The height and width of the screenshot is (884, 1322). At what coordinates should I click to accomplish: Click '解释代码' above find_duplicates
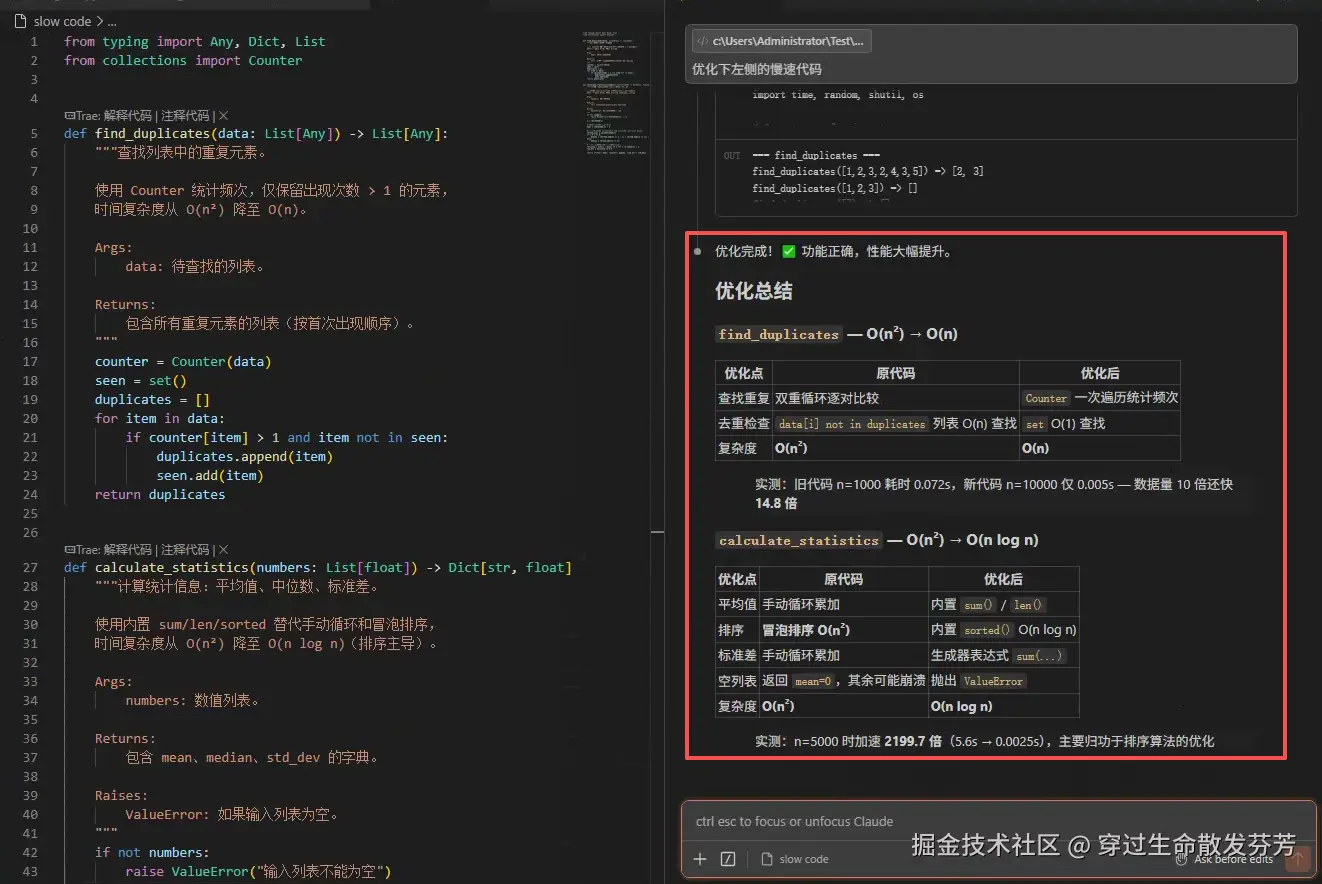coord(130,116)
